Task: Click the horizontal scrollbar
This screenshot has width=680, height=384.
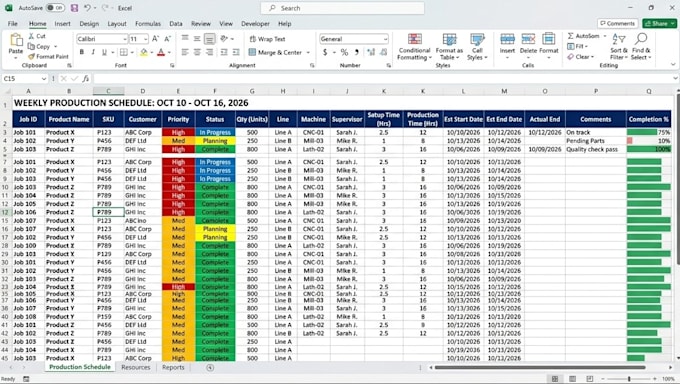Action: click(x=540, y=368)
